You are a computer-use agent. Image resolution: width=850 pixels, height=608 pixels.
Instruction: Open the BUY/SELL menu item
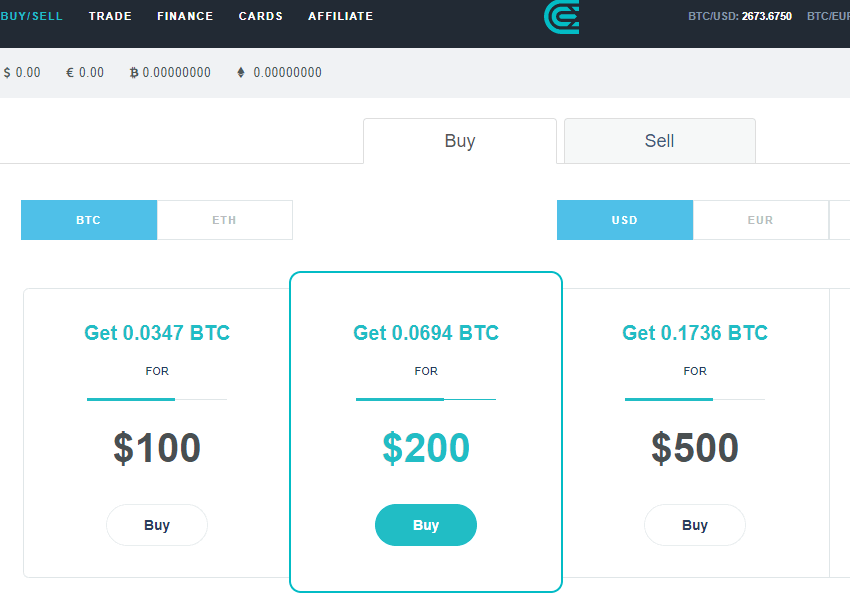pyautogui.click(x=31, y=16)
